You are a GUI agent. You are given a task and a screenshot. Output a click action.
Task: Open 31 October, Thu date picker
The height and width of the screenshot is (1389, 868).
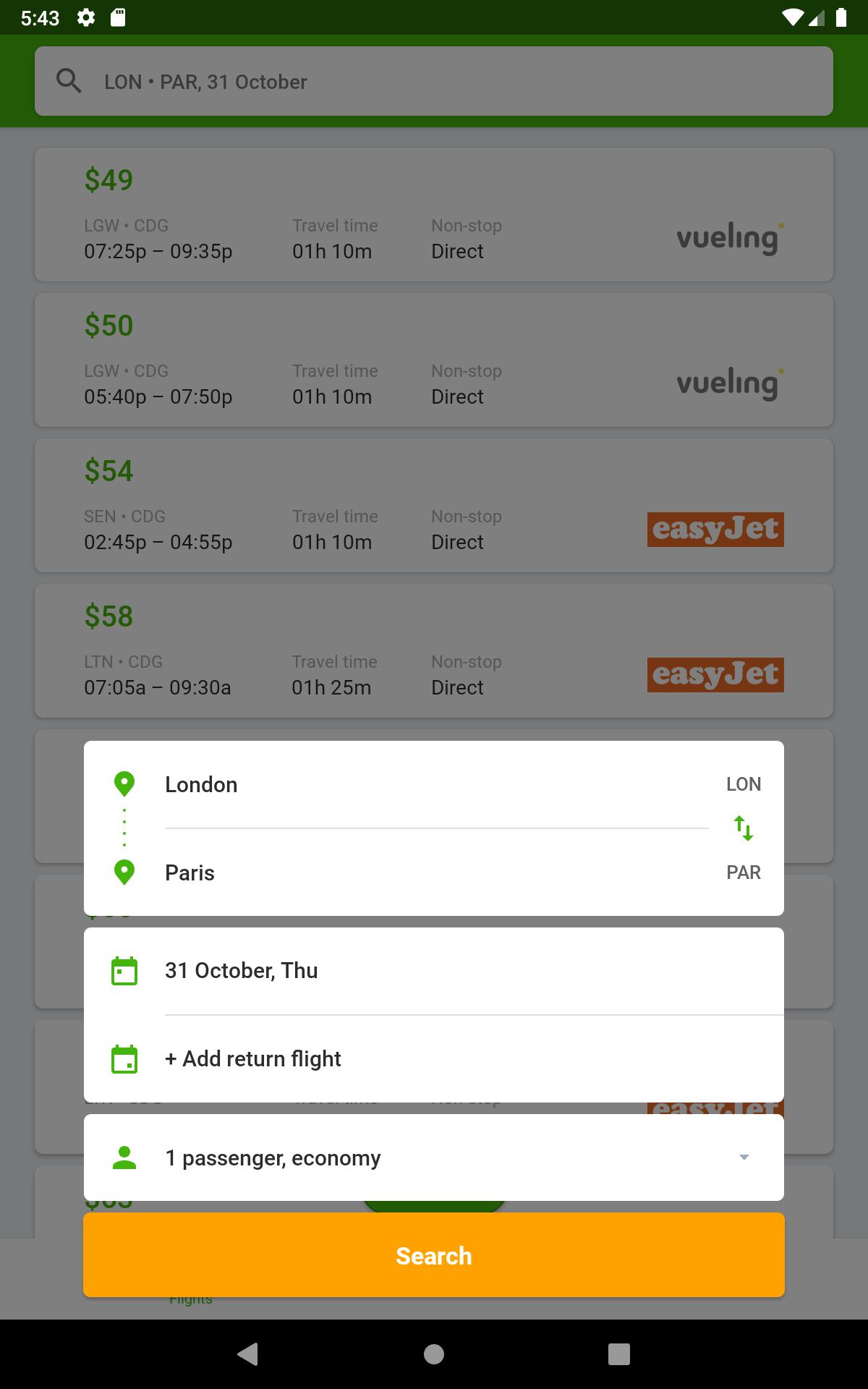click(434, 971)
